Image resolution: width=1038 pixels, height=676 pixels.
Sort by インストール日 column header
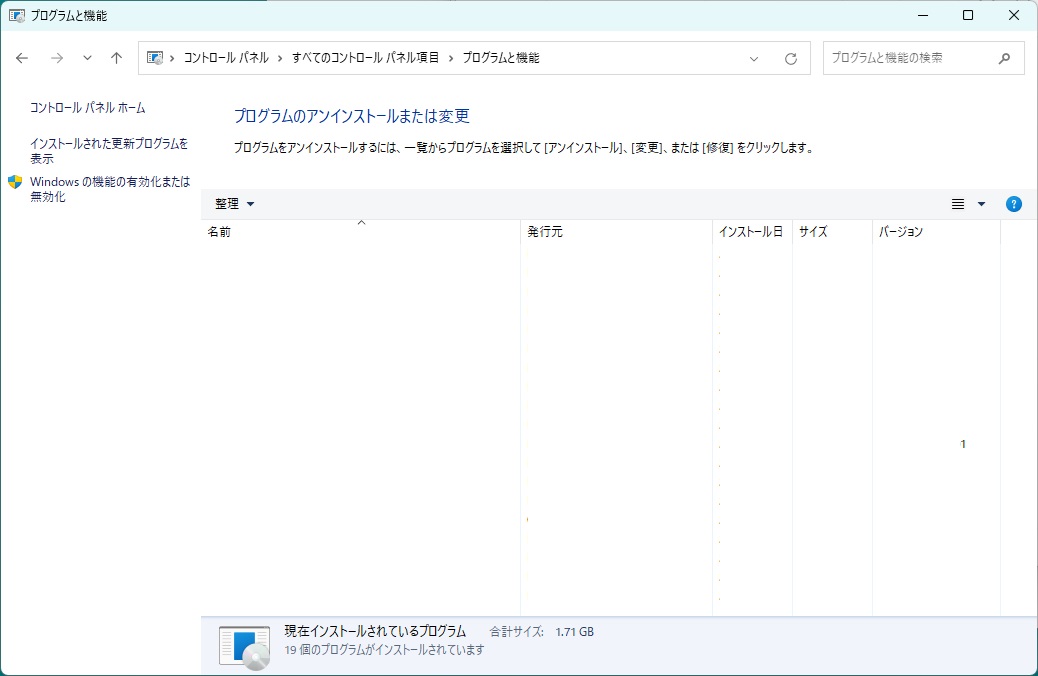pos(753,232)
